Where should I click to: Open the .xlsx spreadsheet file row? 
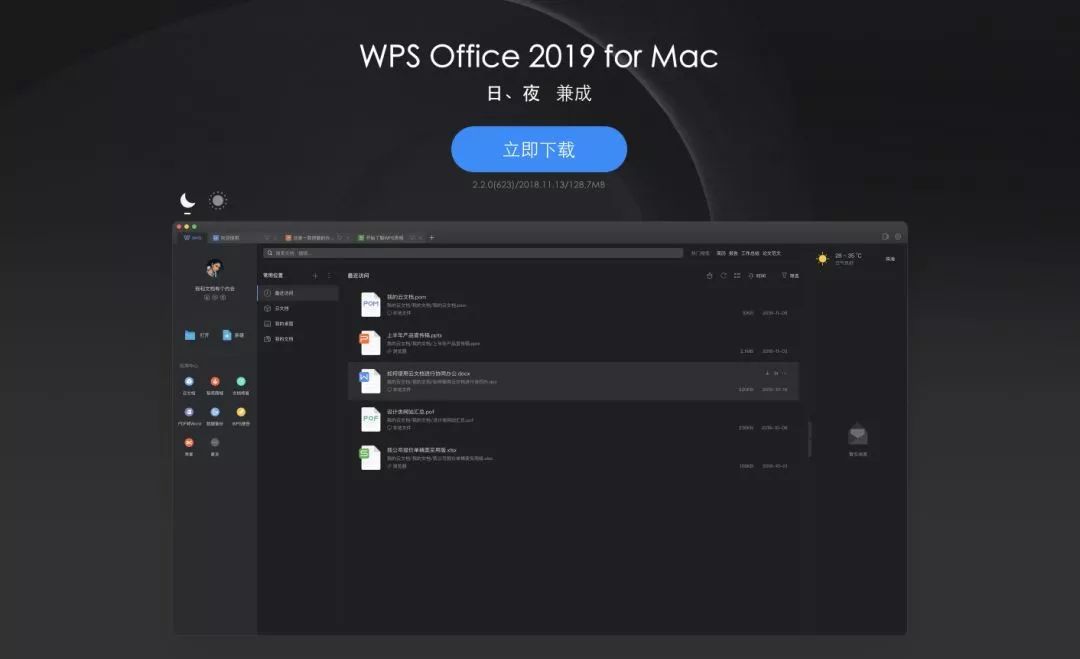pos(573,458)
